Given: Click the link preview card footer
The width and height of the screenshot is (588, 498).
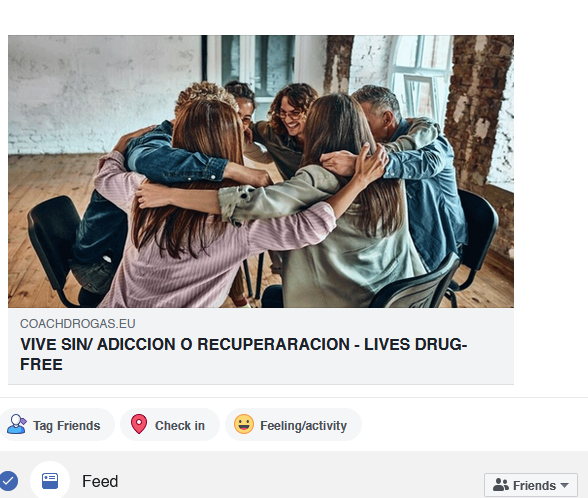Looking at the screenshot, I should [x=261, y=346].
